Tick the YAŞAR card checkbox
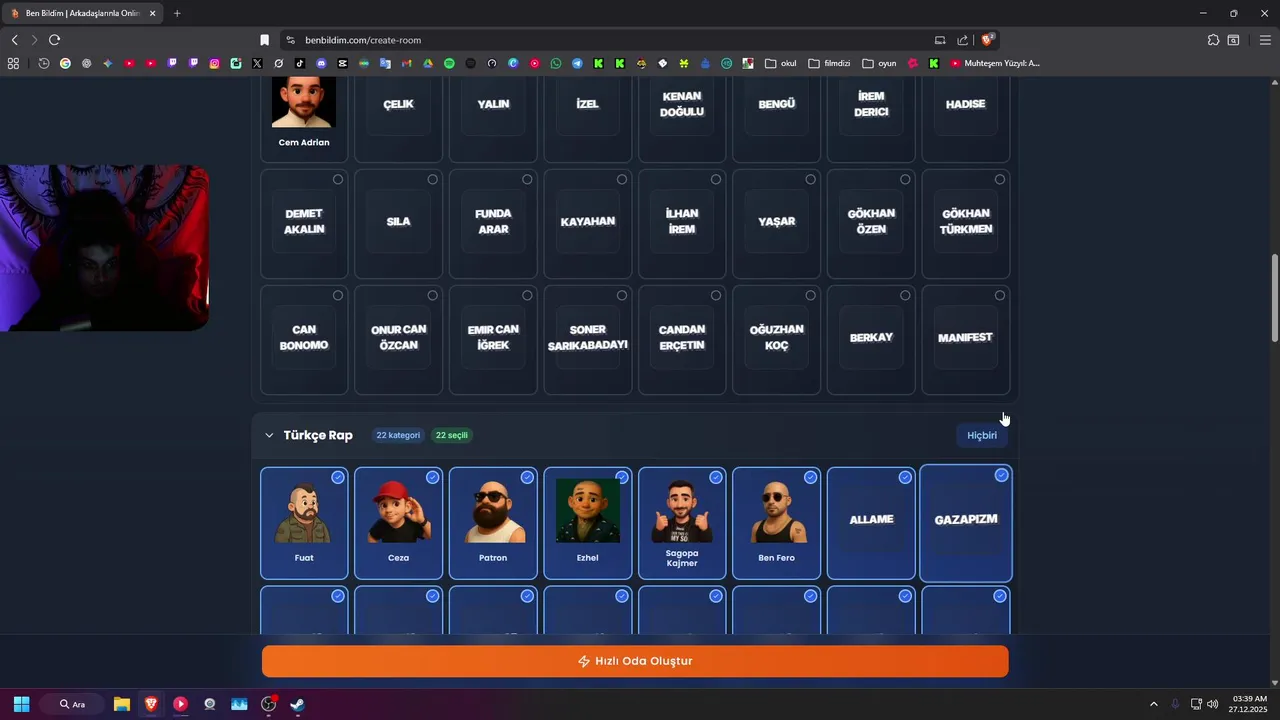This screenshot has height=720, width=1280. [810, 179]
